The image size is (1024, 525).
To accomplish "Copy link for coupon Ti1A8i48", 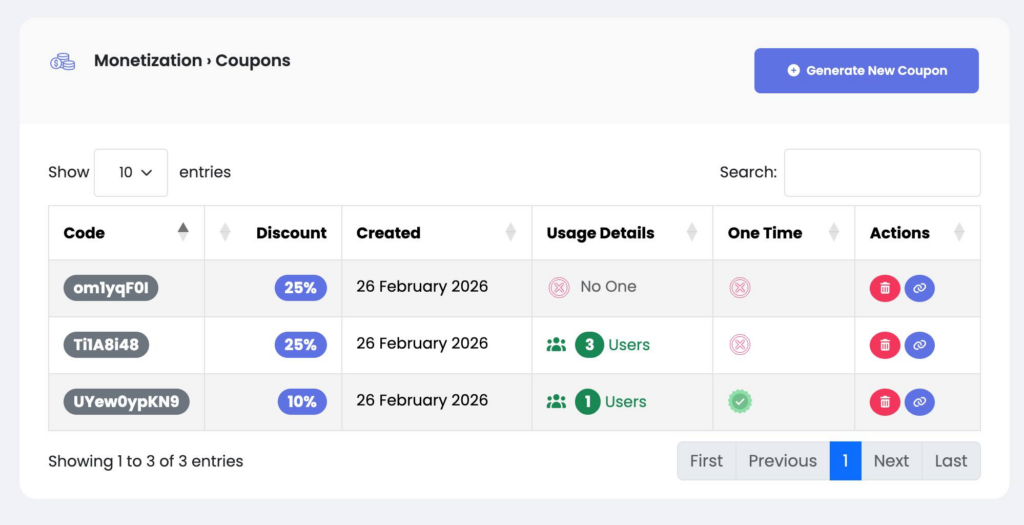I will tap(919, 346).
